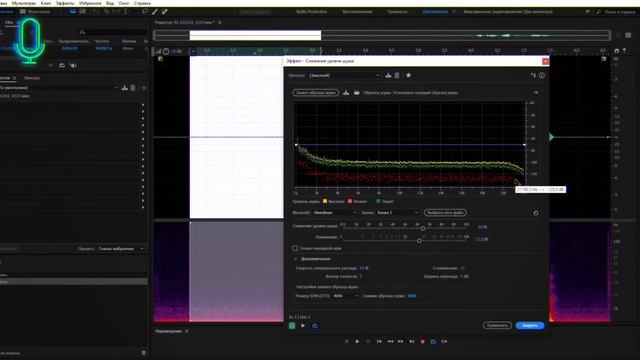Delete the effect preset trash icon
This screenshot has width=640, height=360.
coord(397,75)
